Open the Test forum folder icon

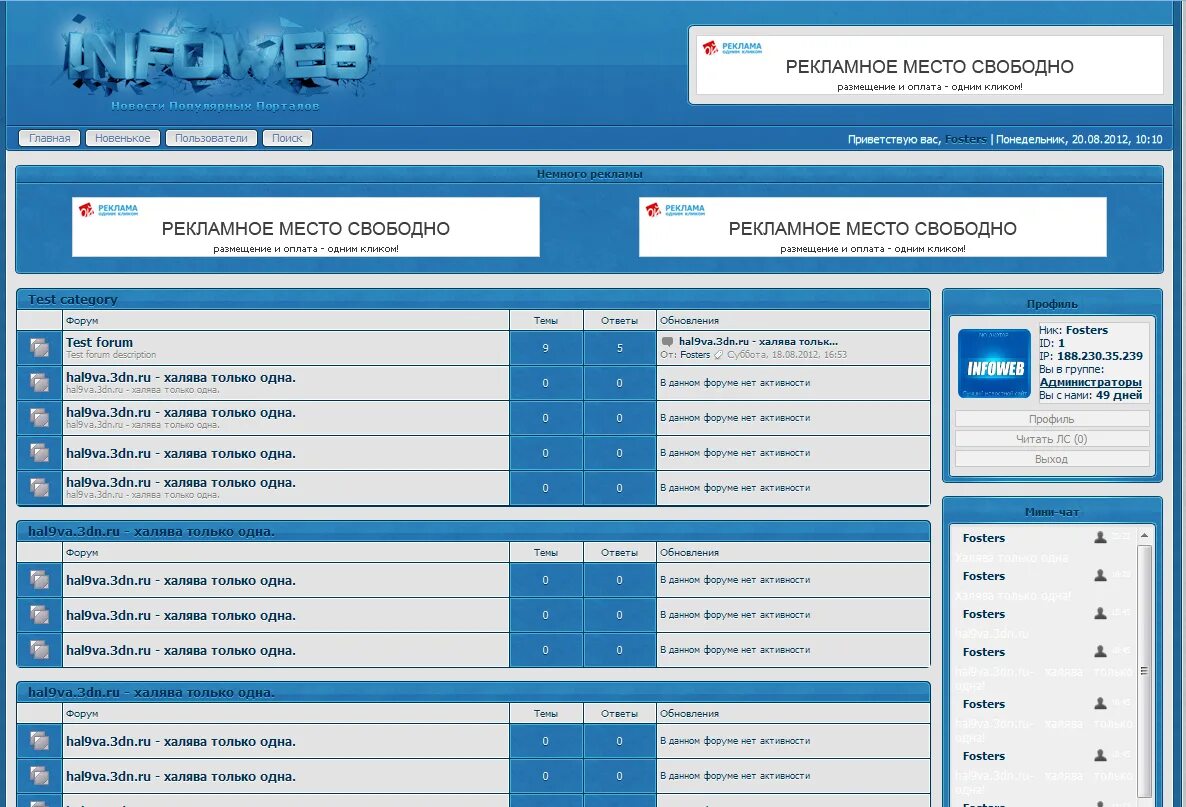tap(38, 348)
